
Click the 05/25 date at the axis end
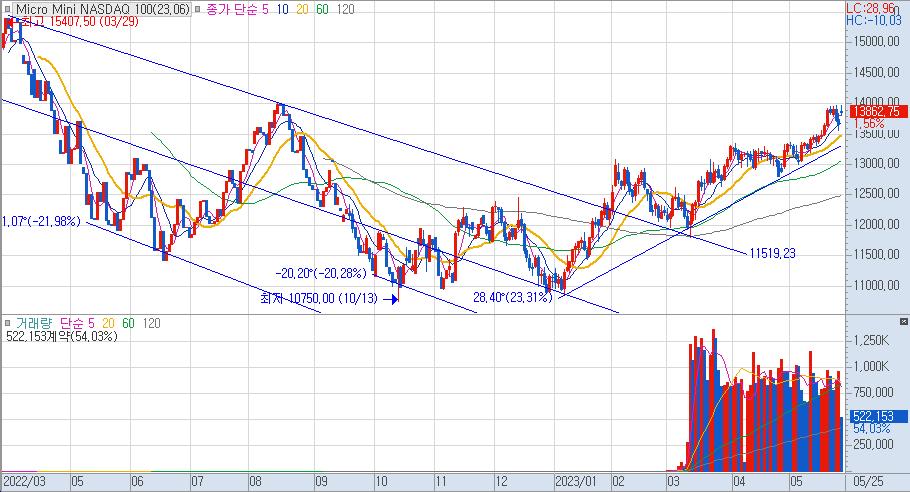869,482
